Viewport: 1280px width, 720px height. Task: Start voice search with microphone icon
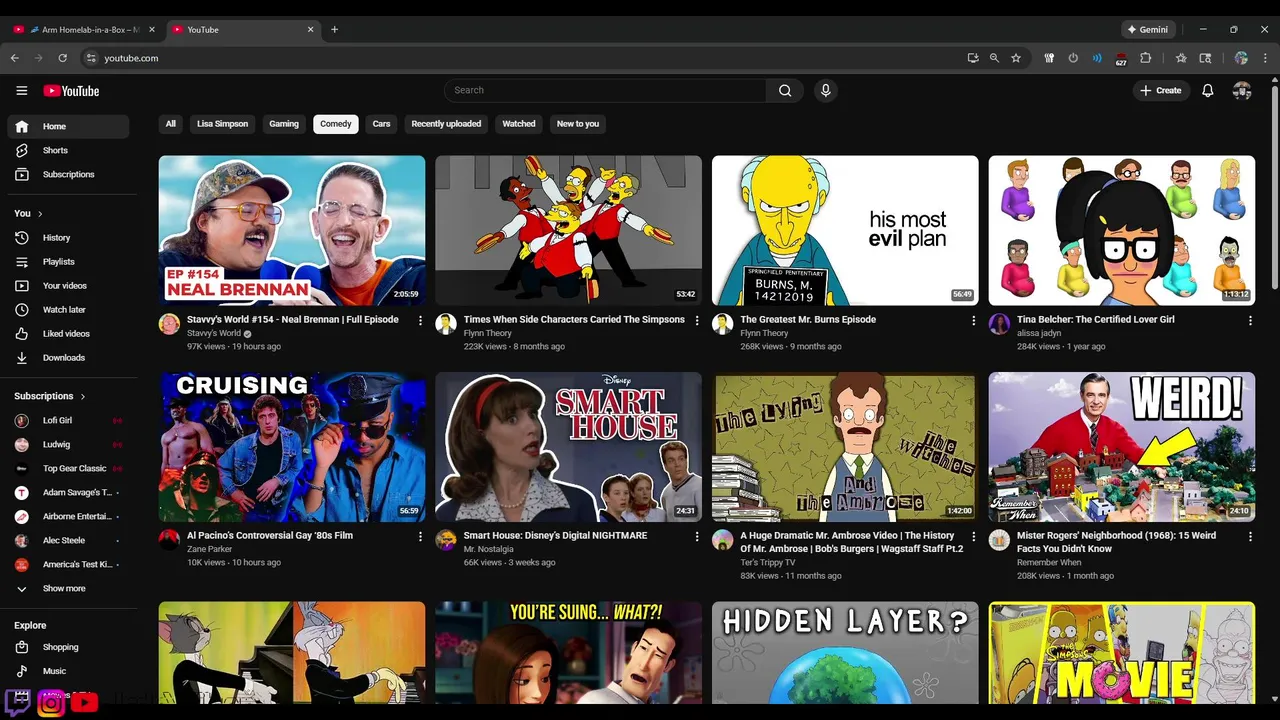click(x=825, y=90)
